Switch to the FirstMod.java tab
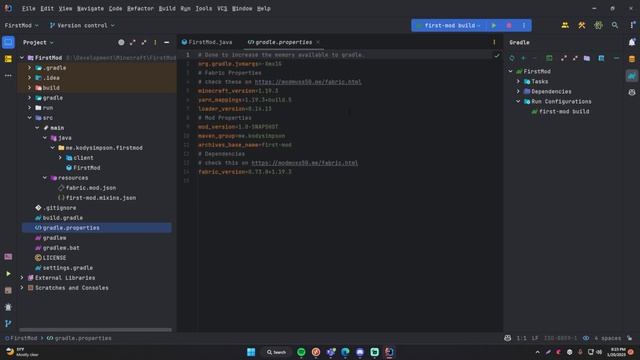This screenshot has height=360, width=640. [207, 42]
